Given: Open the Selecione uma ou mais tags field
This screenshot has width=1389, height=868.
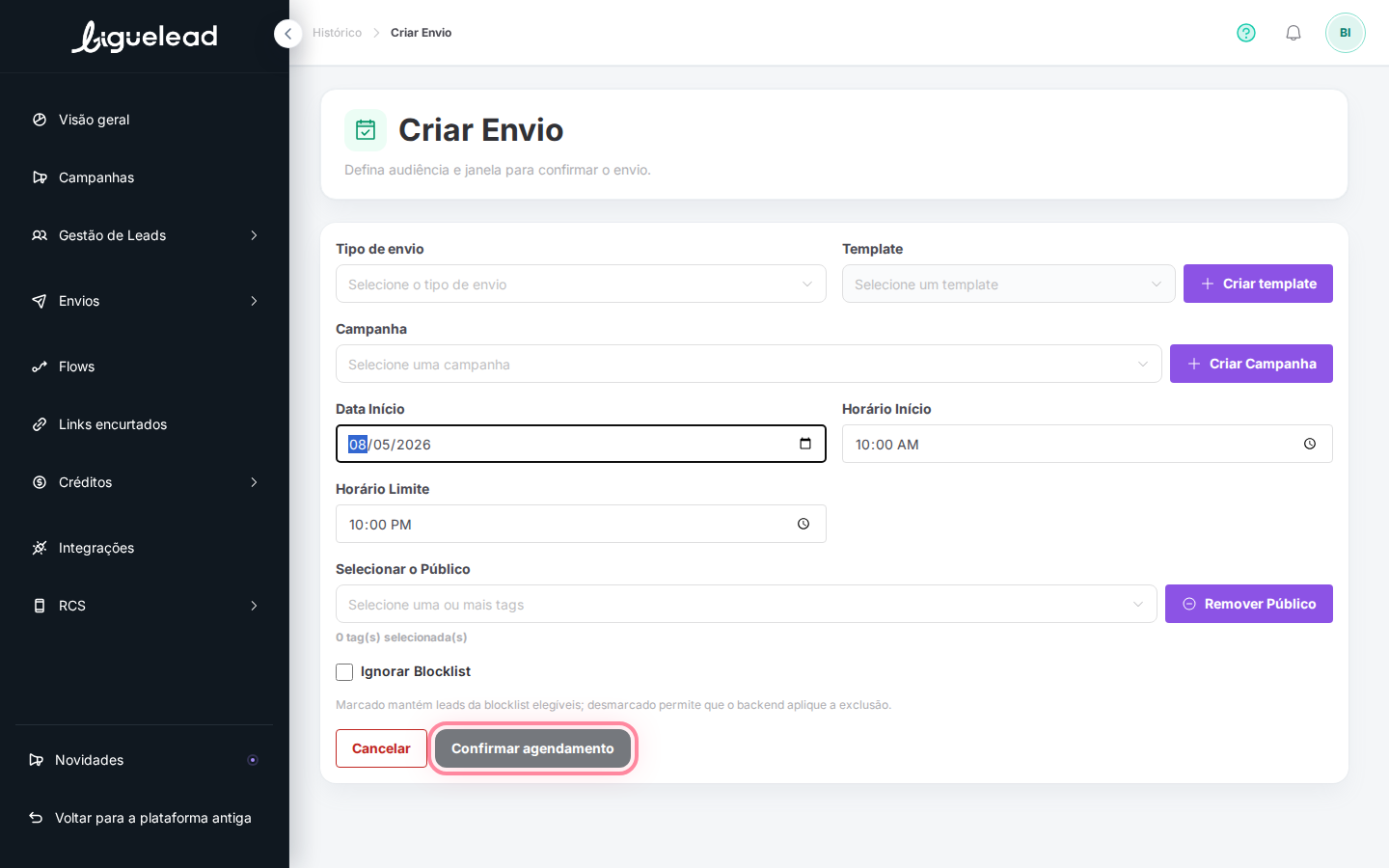Looking at the screenshot, I should [x=746, y=604].
